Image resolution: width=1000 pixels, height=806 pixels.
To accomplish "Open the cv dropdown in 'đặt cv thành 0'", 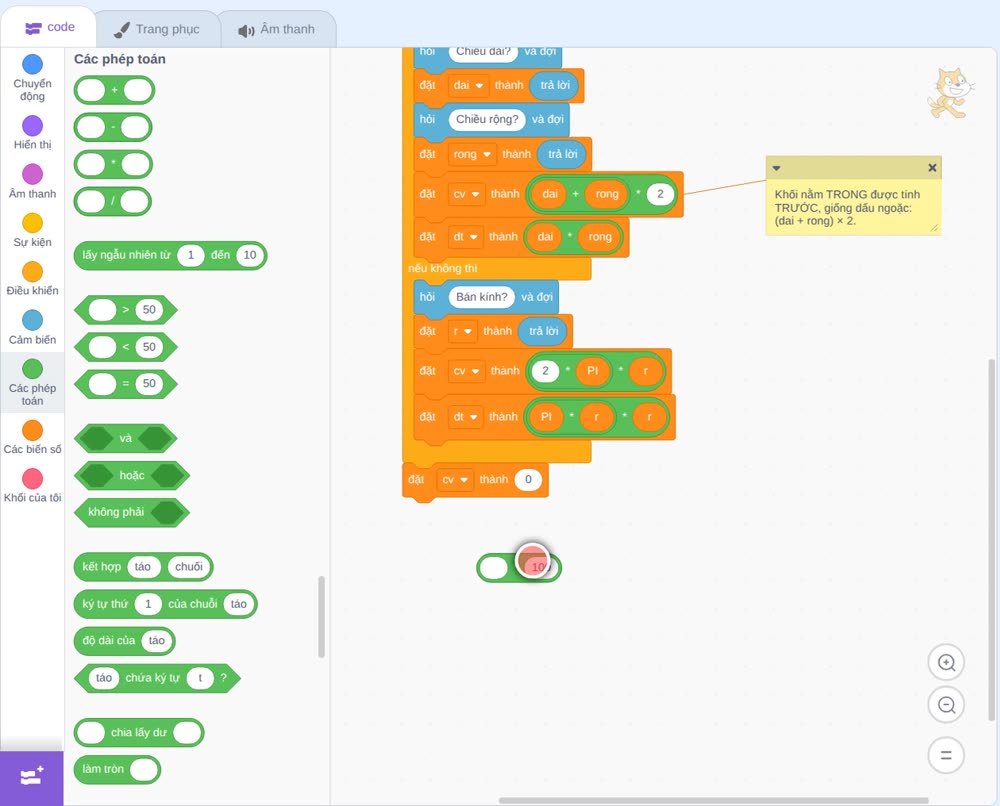I will [x=455, y=480].
